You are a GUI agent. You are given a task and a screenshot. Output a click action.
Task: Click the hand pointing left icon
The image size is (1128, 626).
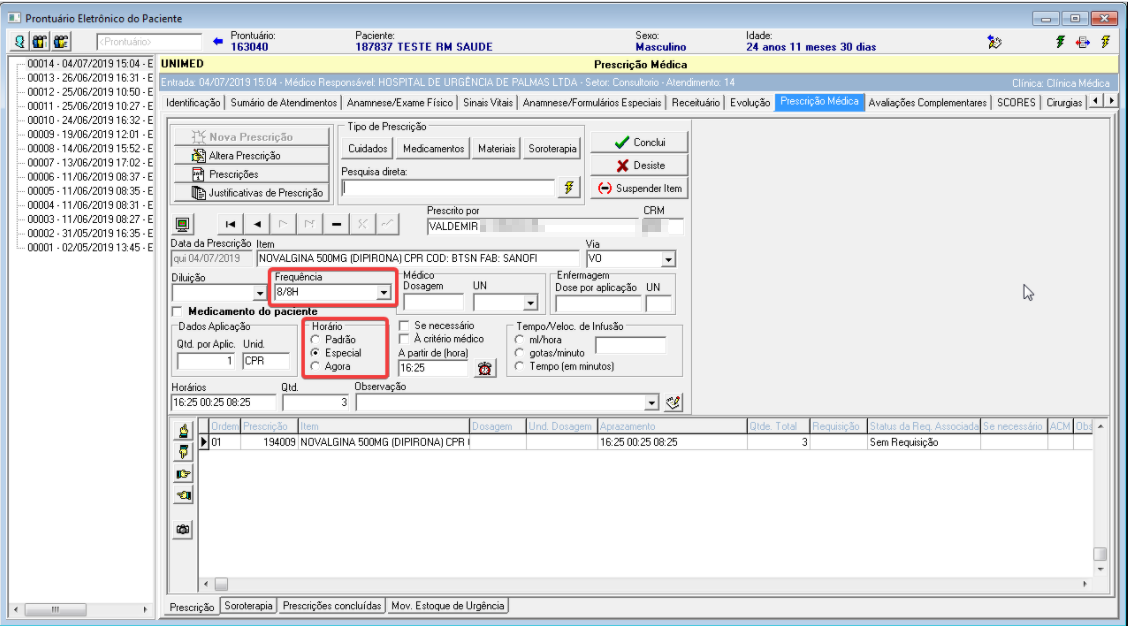coord(183,495)
